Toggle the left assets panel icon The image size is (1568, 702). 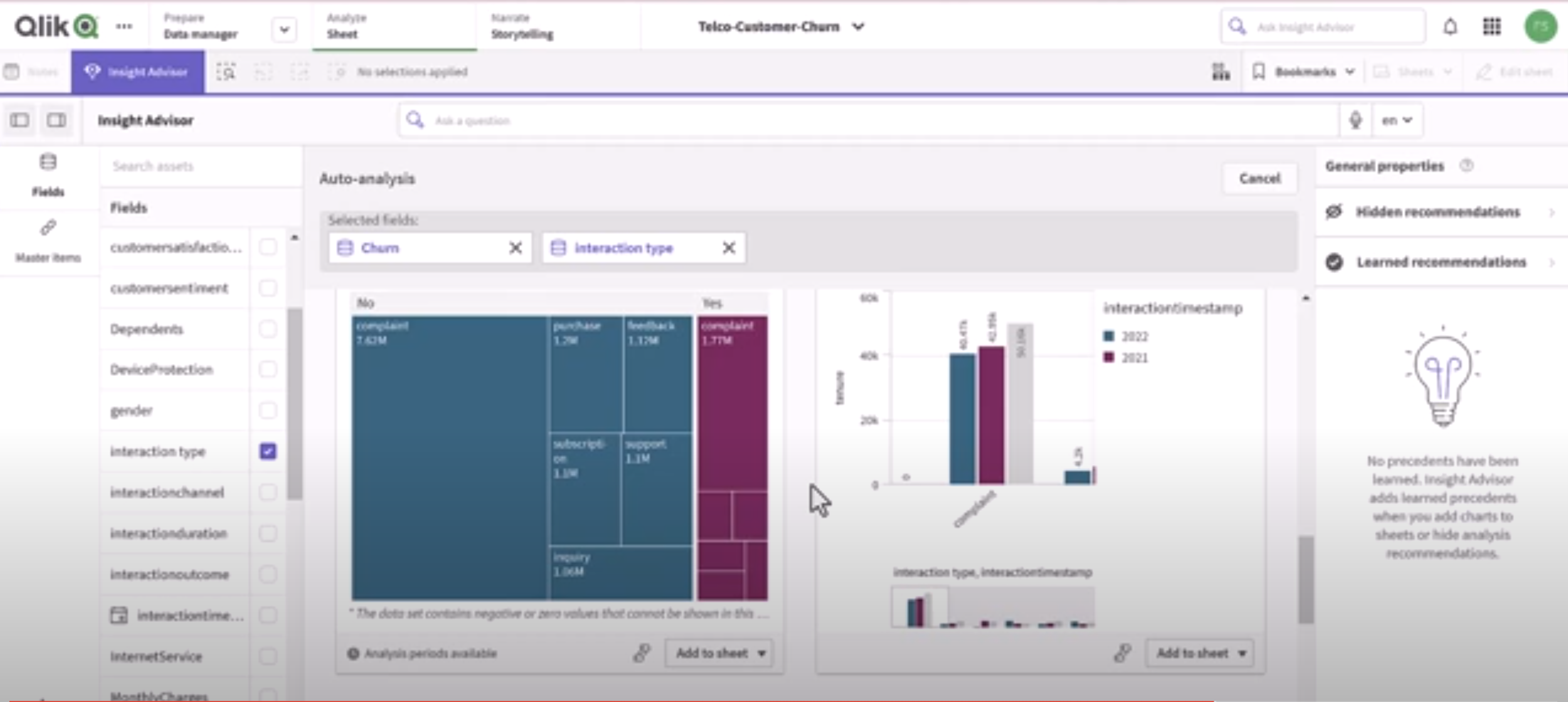click(x=19, y=120)
